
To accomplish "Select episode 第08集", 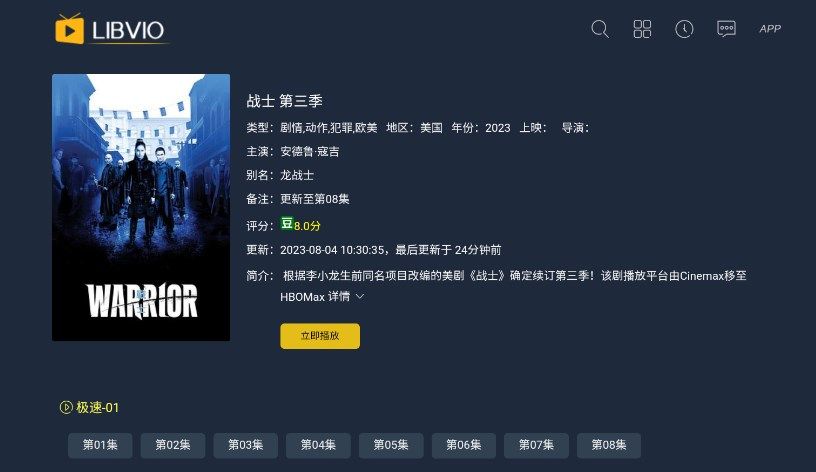I will coord(609,445).
